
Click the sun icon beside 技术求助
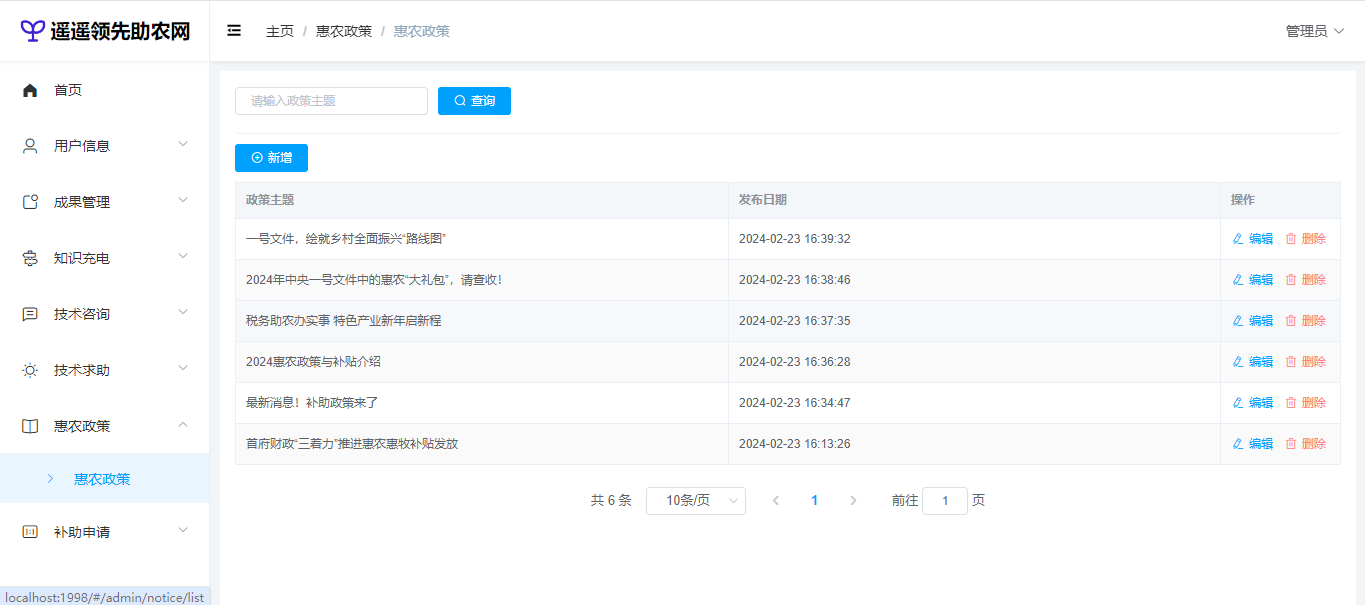pos(30,370)
